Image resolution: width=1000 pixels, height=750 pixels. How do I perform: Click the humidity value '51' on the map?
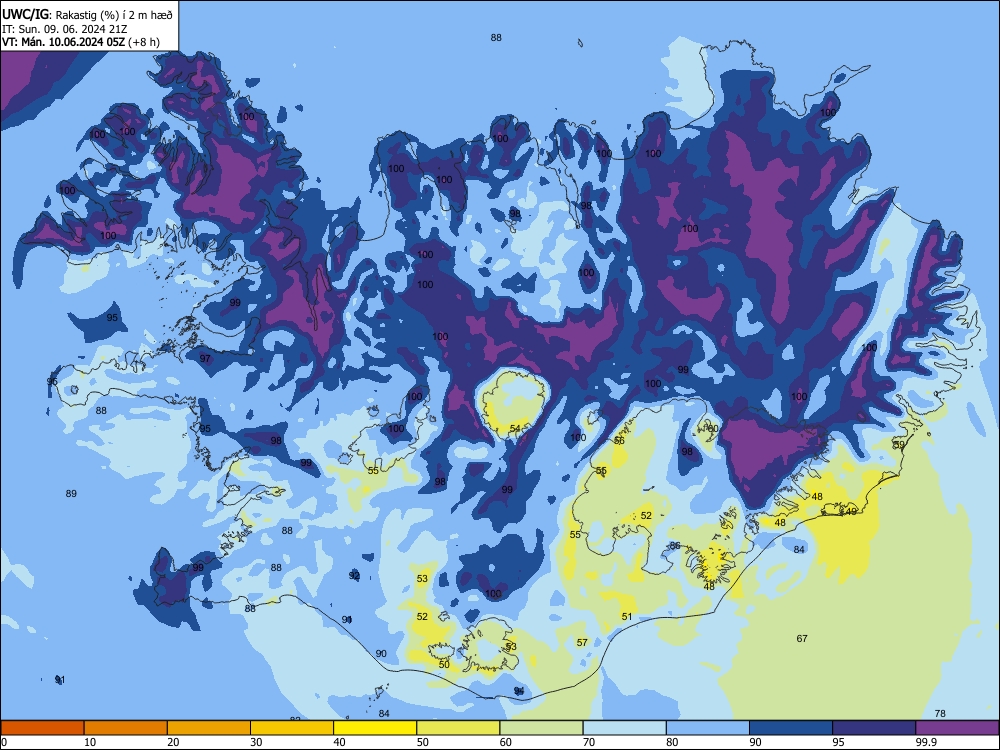(627, 617)
